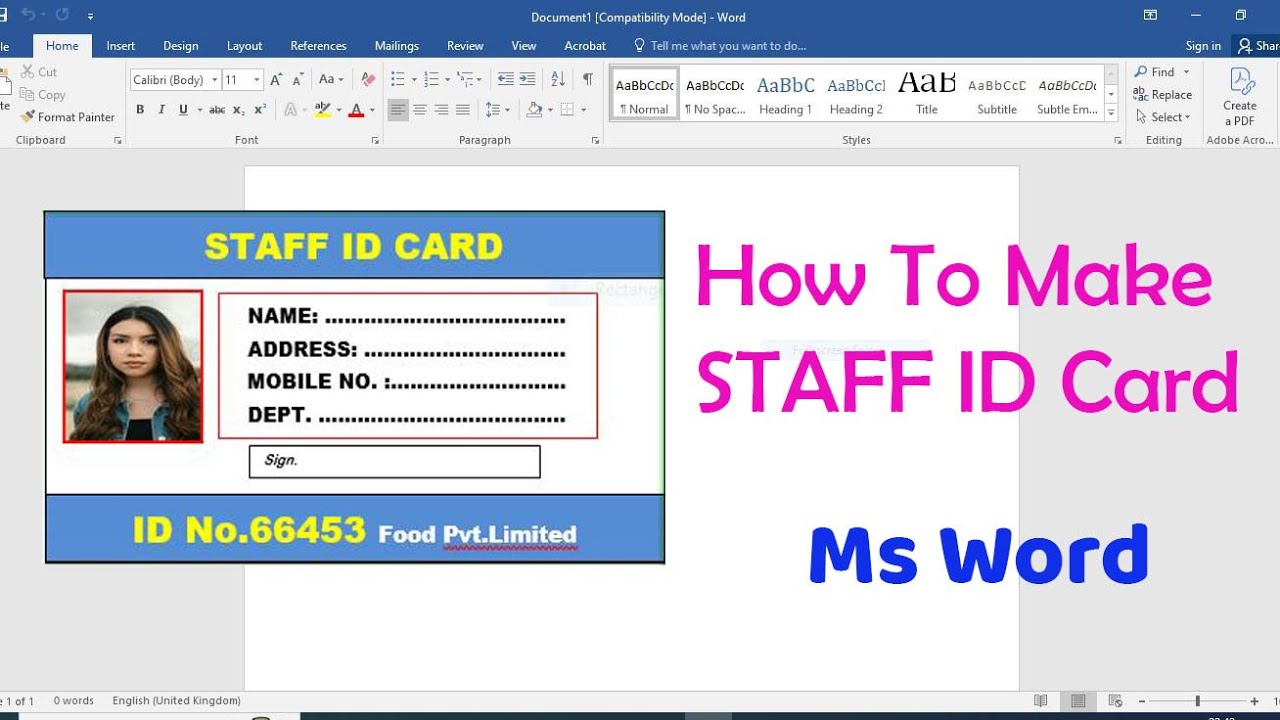Click zoom out minus button

(x=1143, y=702)
